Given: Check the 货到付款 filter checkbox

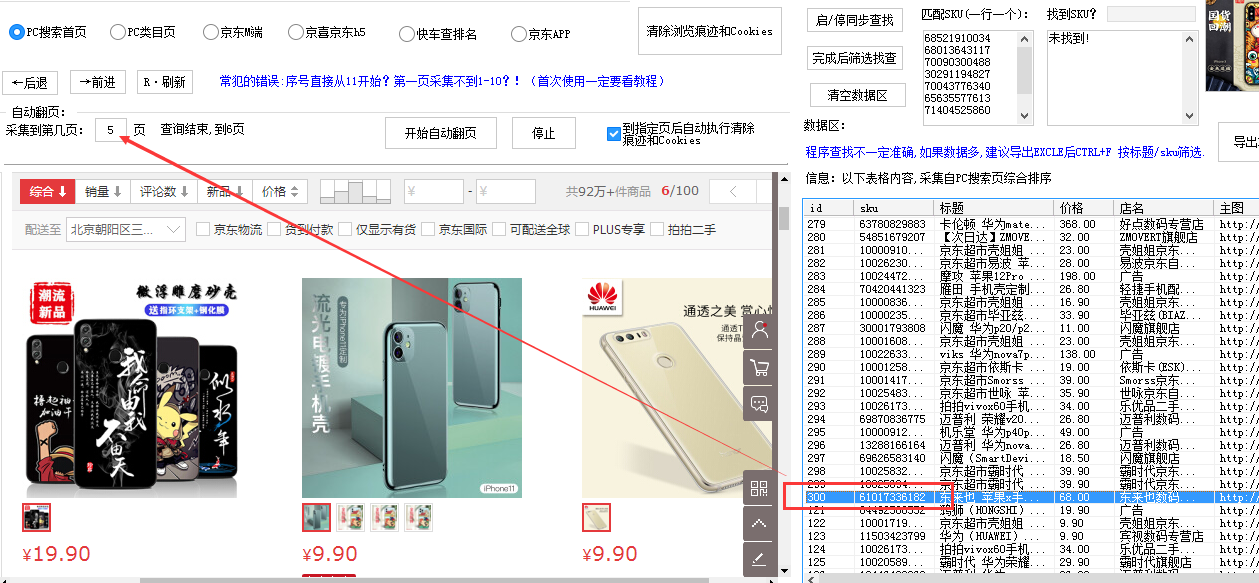Looking at the screenshot, I should 274,229.
